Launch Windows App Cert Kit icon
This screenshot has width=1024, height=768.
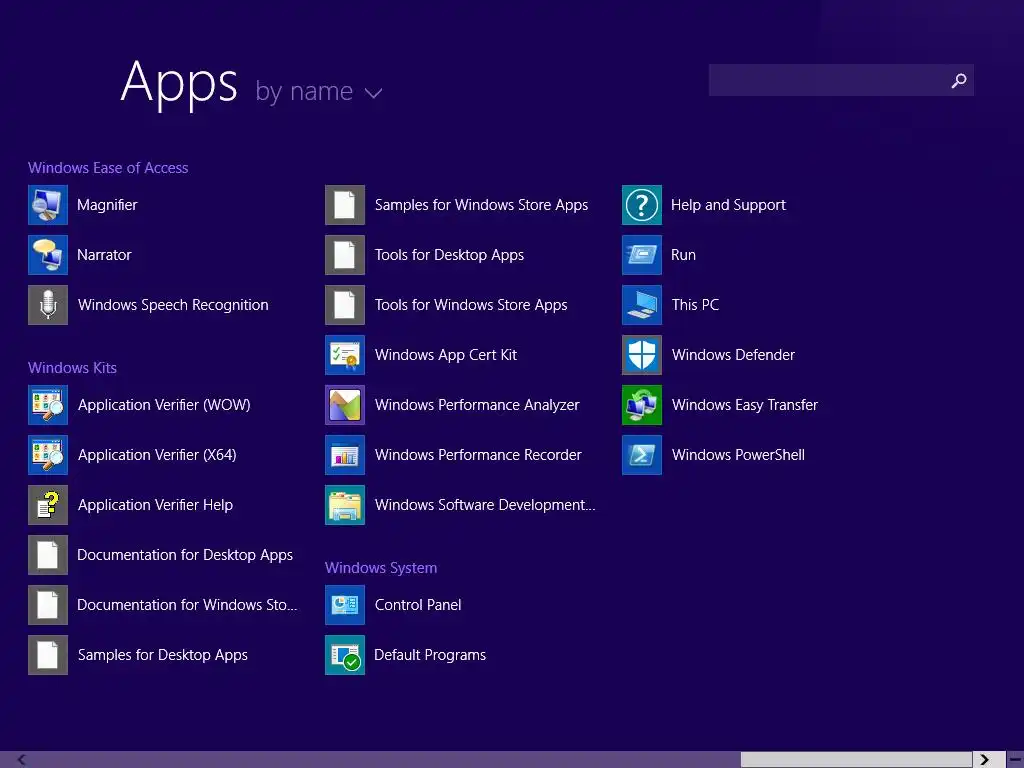coord(345,355)
